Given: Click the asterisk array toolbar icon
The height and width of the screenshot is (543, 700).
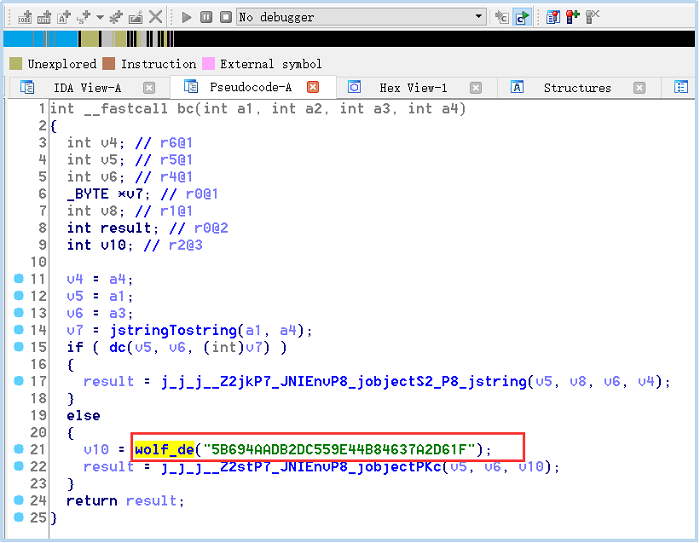Looking at the screenshot, I should [116, 17].
